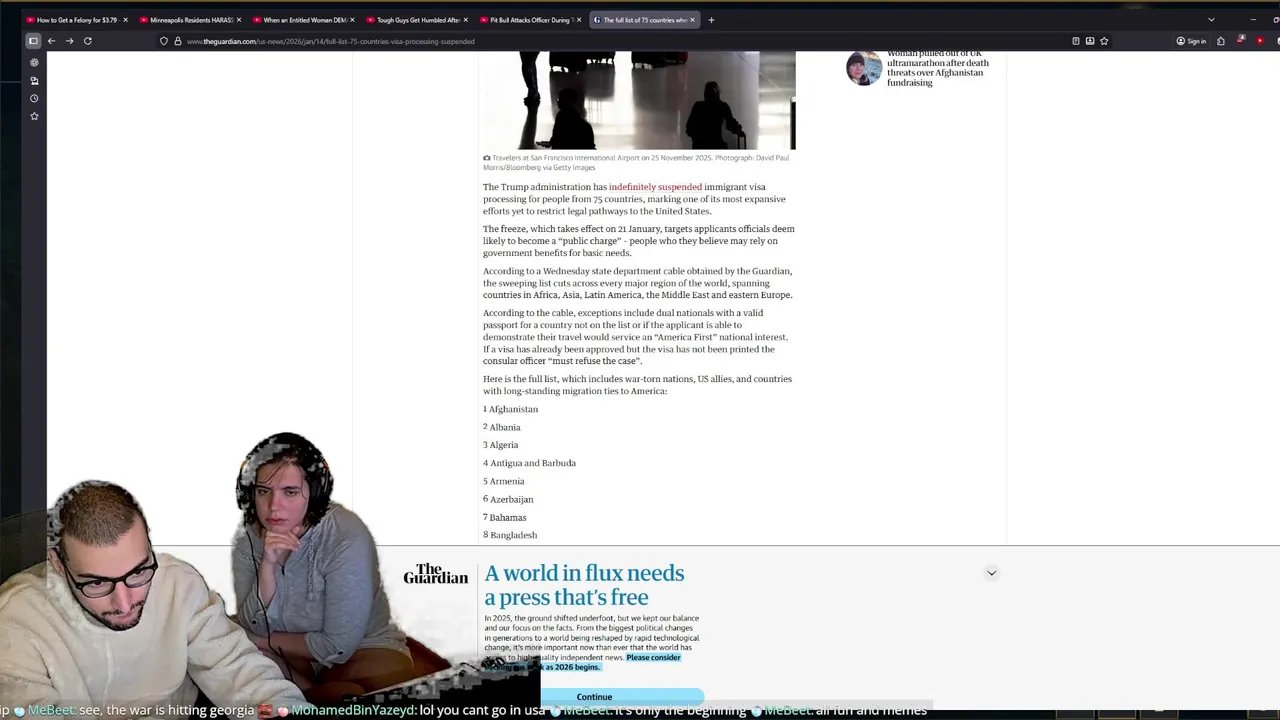Click list entry '3 Algeria'

click(x=501, y=445)
